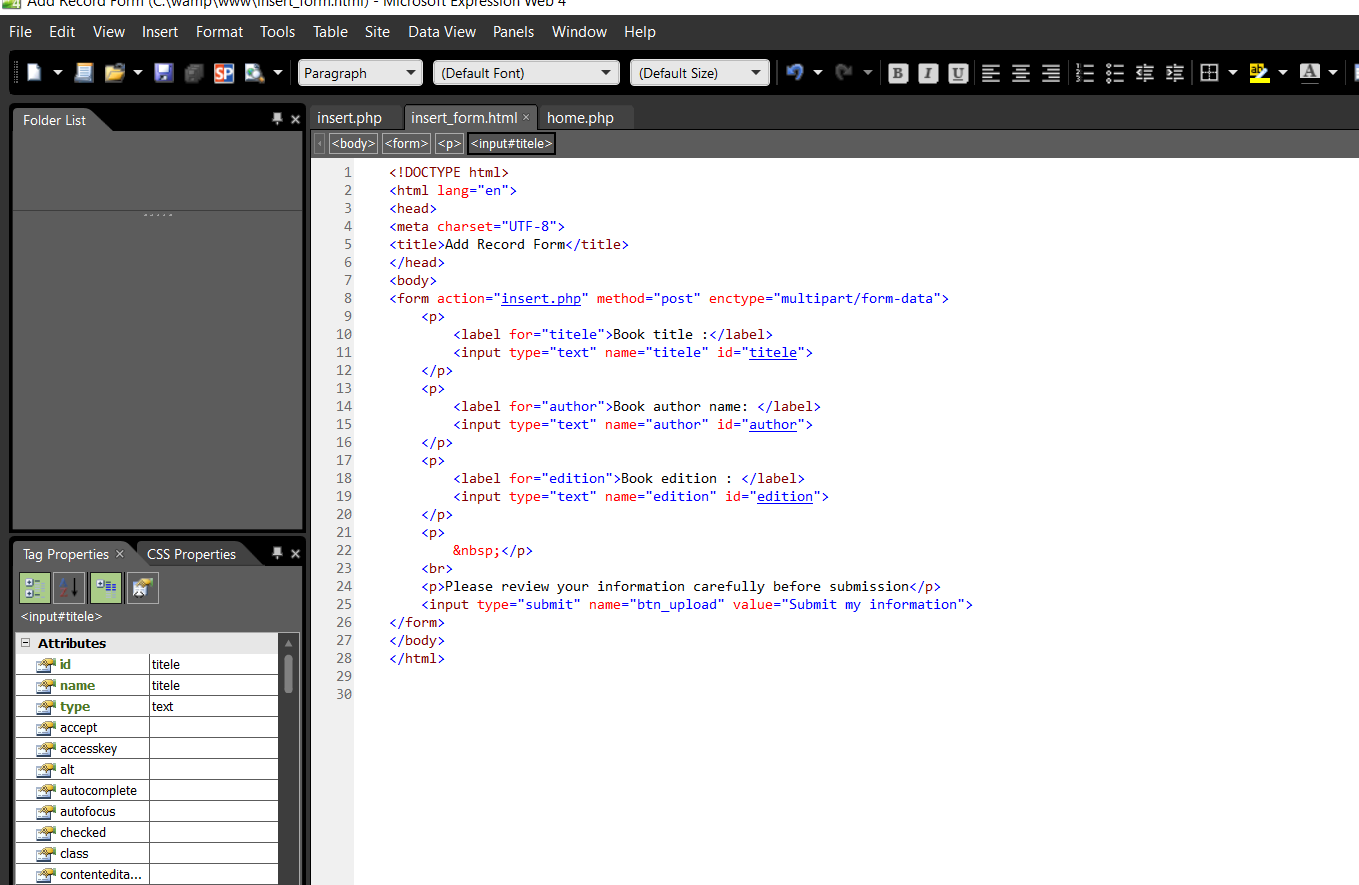
Task: Toggle Align Text Left
Action: pos(991,73)
